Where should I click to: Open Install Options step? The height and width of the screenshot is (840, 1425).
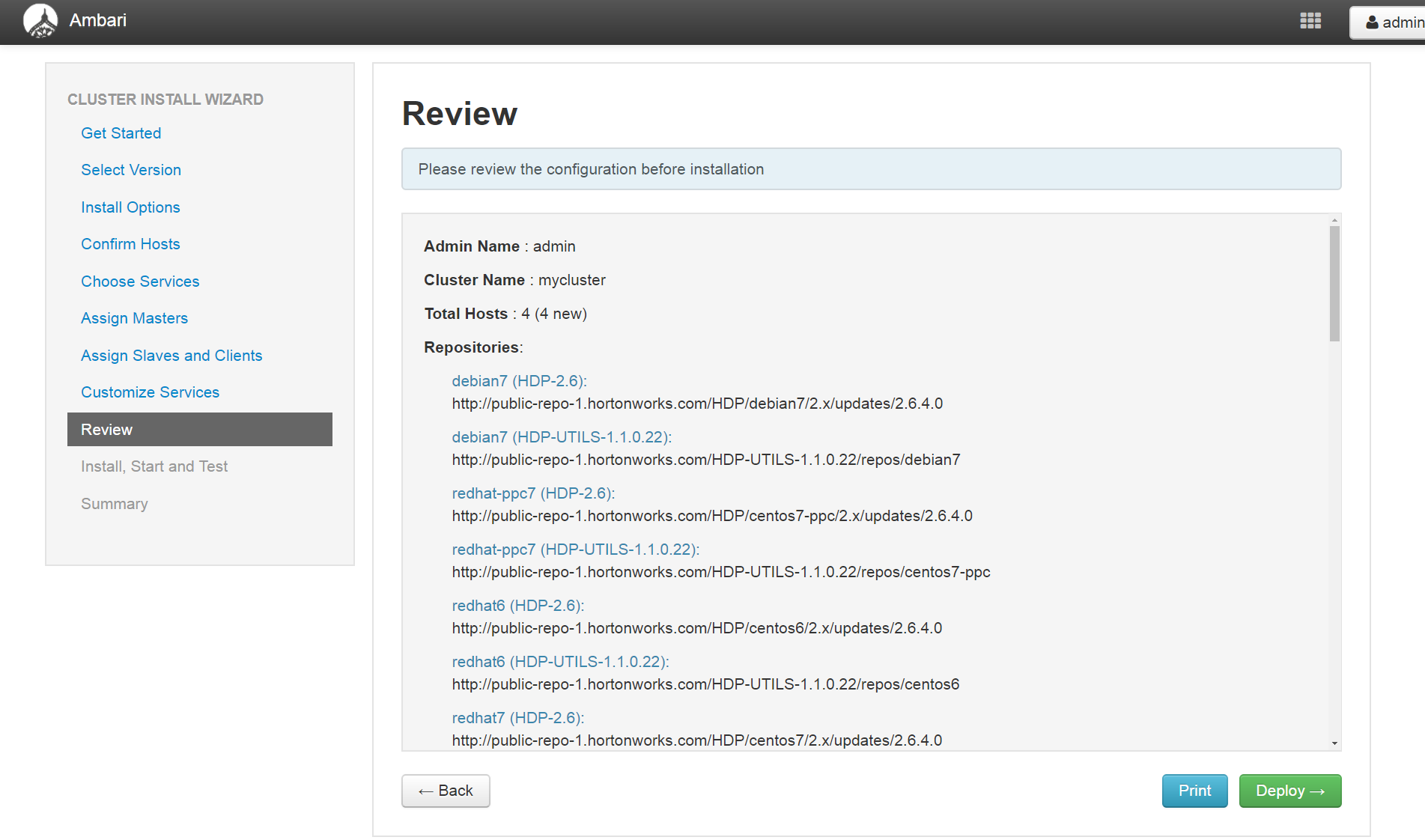pos(130,207)
